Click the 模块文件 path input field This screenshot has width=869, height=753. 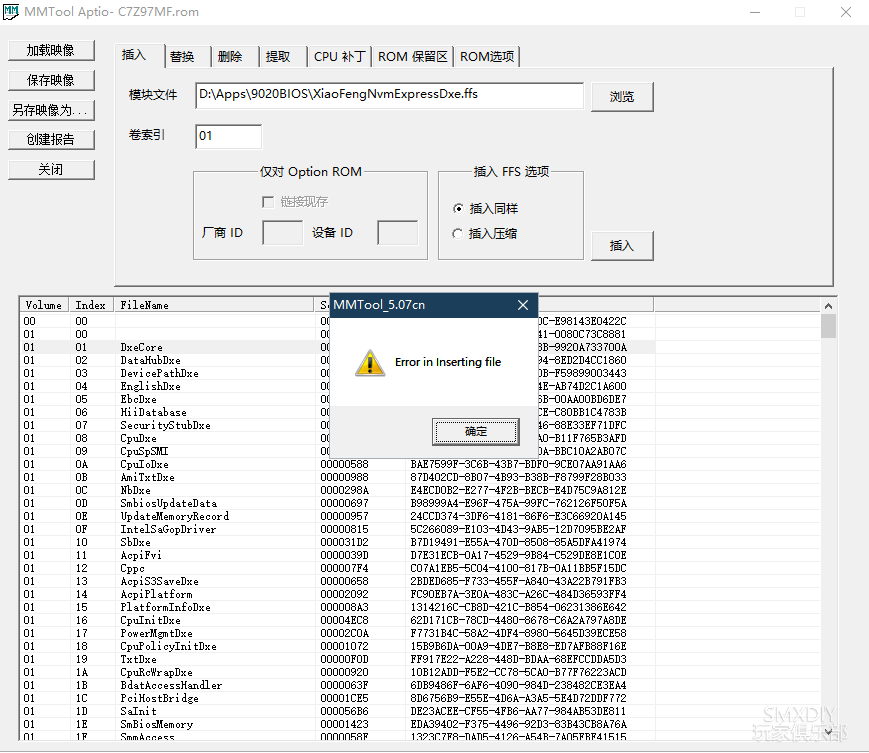click(389, 95)
